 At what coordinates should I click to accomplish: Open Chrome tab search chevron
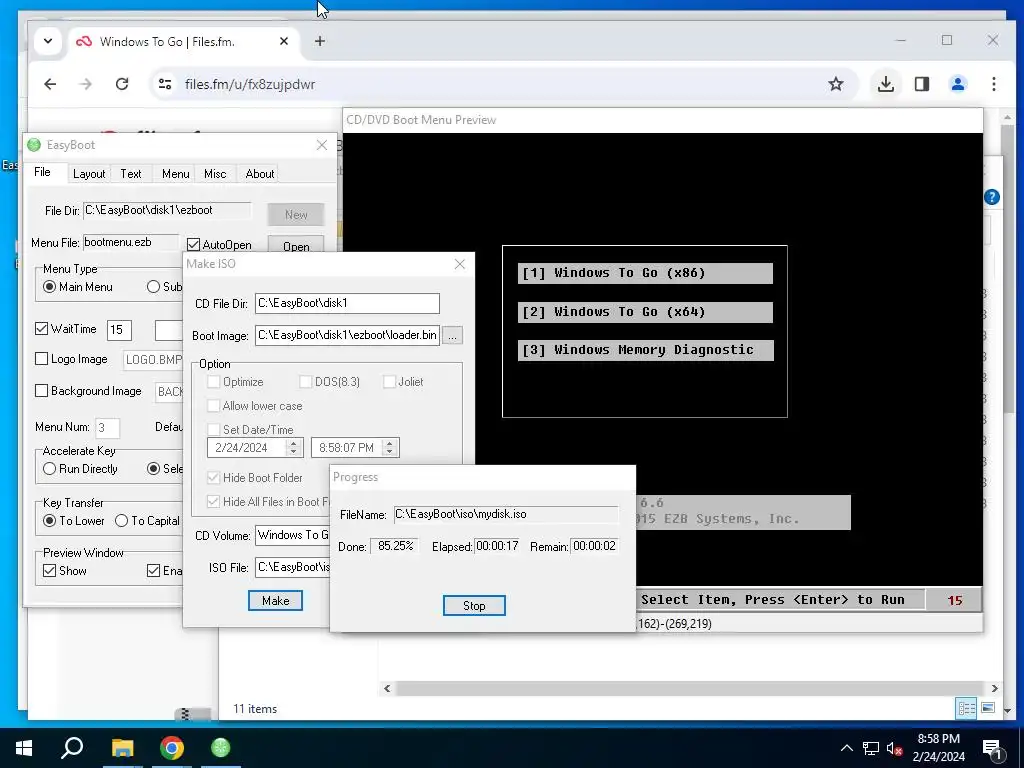[48, 41]
